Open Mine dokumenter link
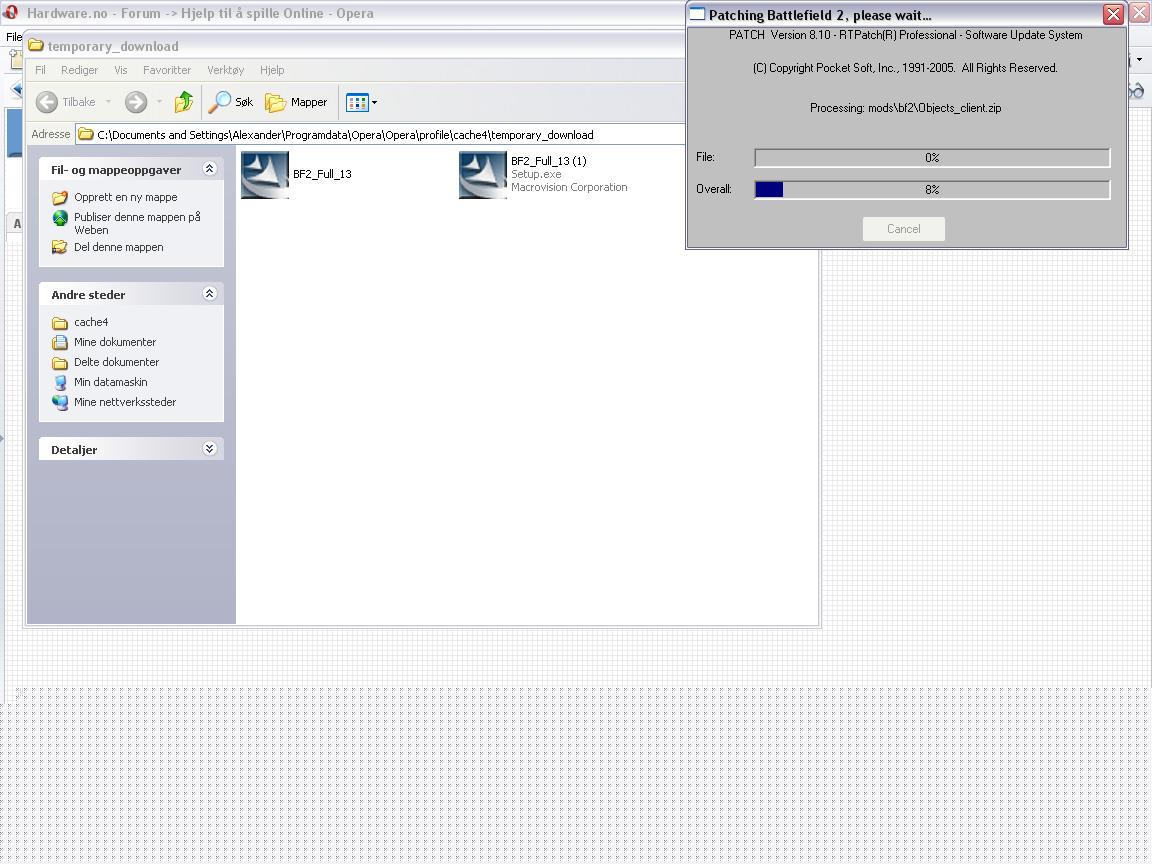This screenshot has width=1152, height=864. [x=115, y=342]
